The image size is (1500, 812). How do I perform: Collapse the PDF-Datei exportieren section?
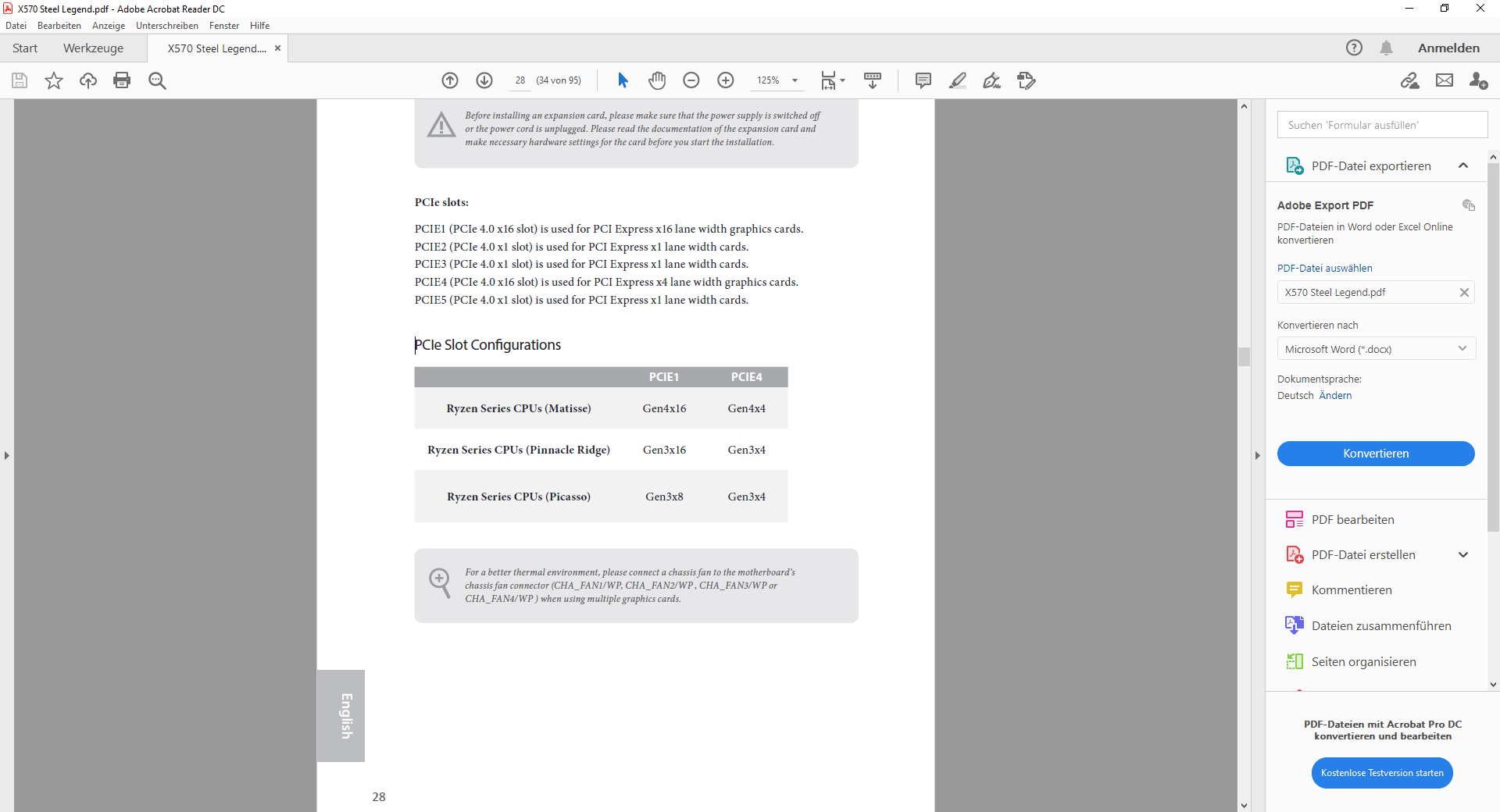(1463, 166)
